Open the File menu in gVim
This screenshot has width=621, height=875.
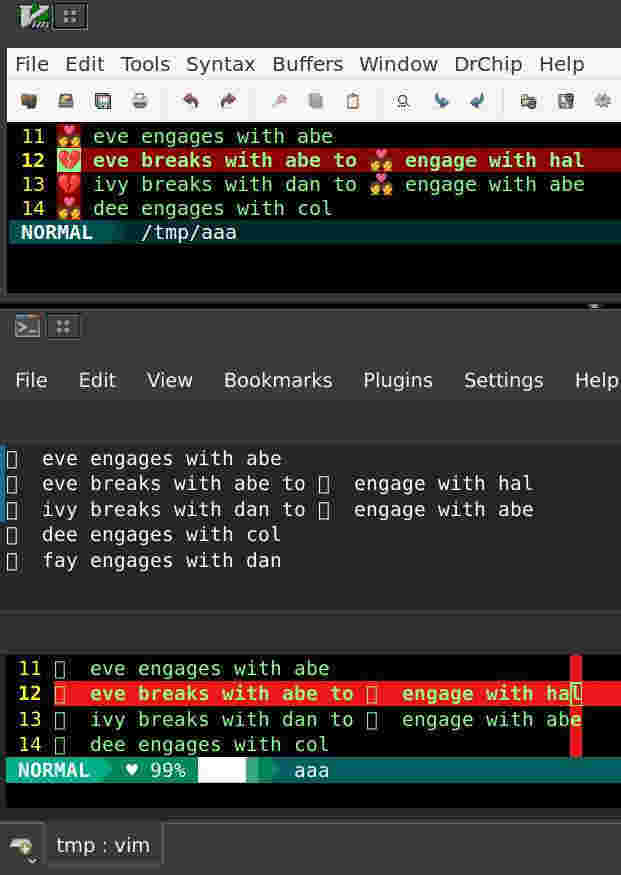tap(32, 64)
